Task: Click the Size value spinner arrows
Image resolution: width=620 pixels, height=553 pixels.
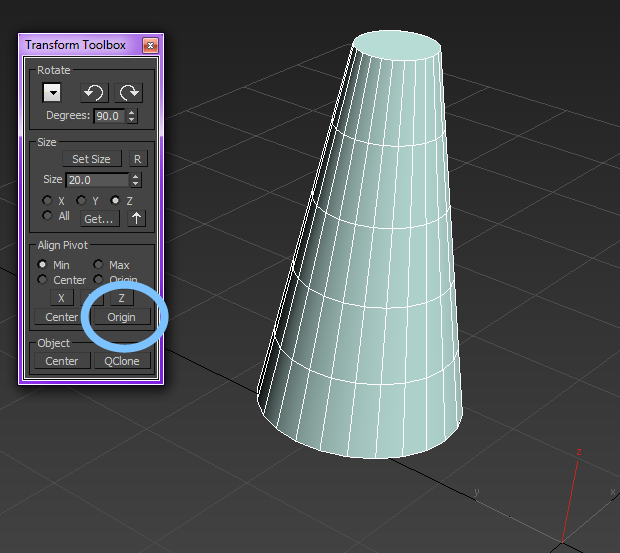Action: point(136,180)
